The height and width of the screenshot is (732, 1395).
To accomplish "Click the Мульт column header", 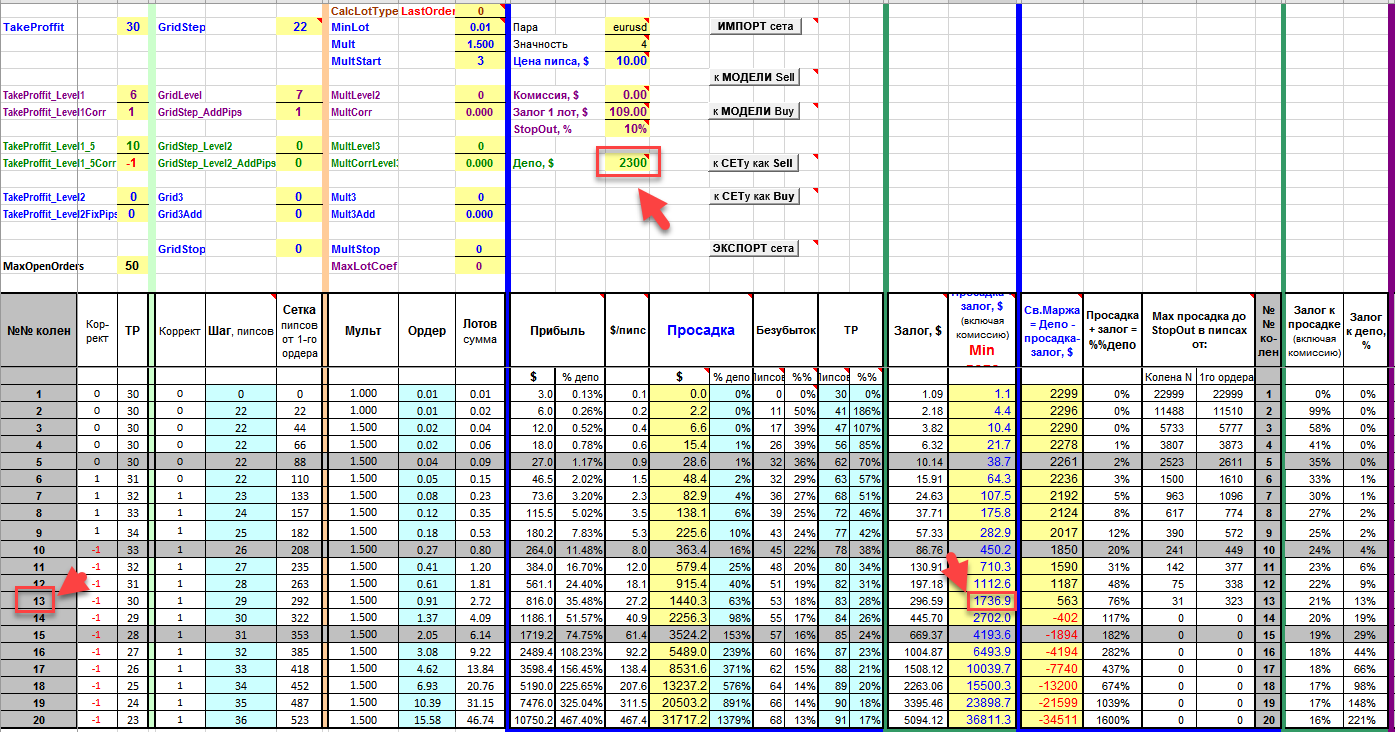I will click(x=362, y=330).
